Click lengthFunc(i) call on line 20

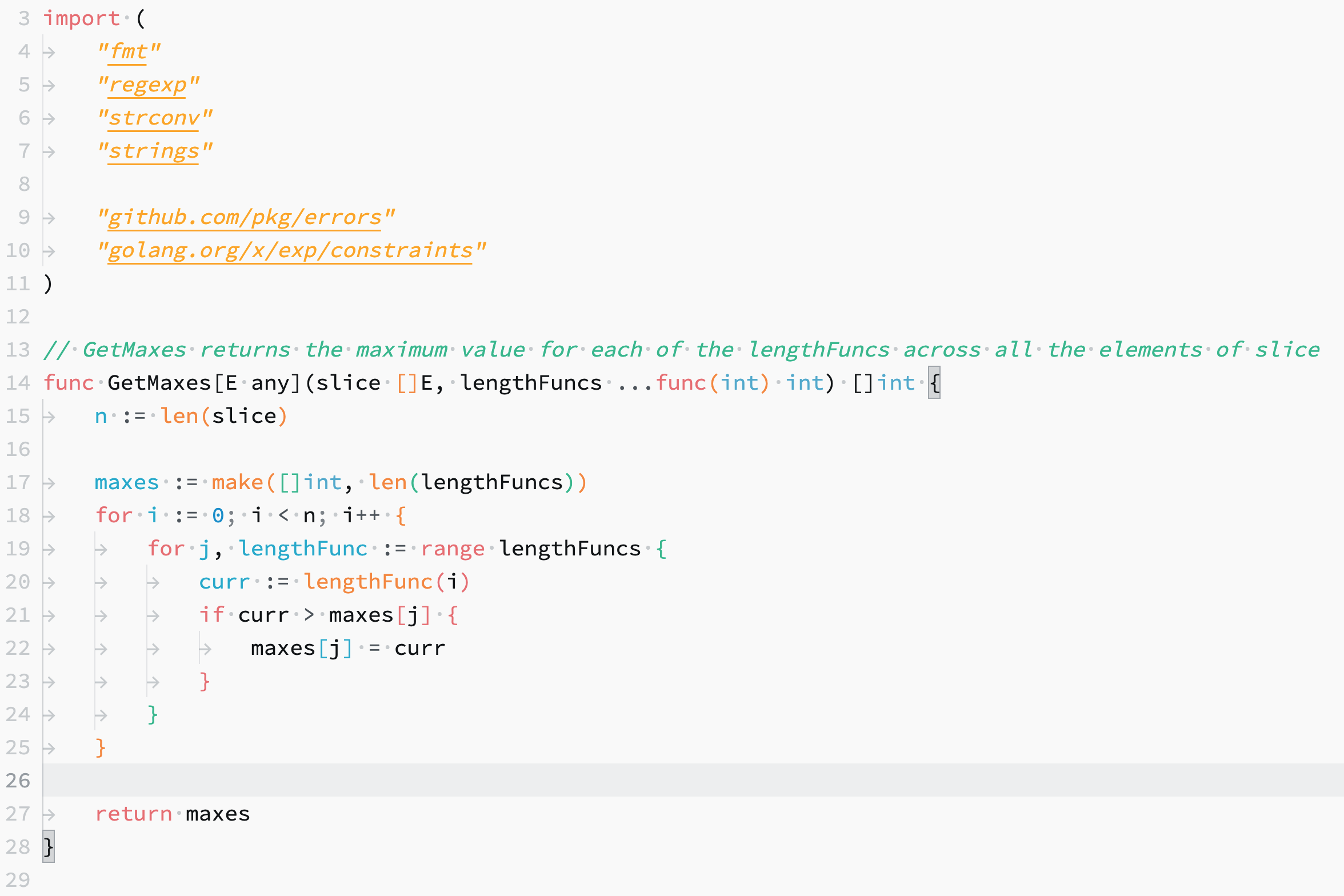387,582
